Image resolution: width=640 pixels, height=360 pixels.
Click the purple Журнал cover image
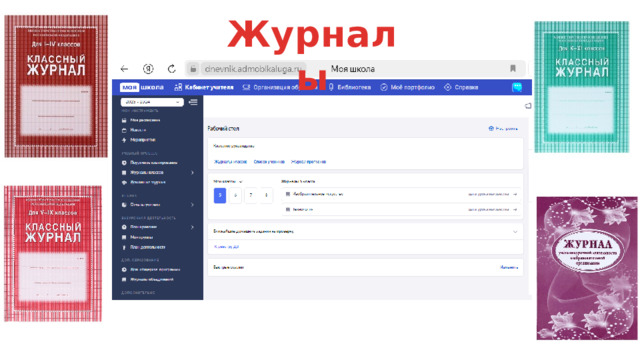pyautogui.click(x=587, y=268)
